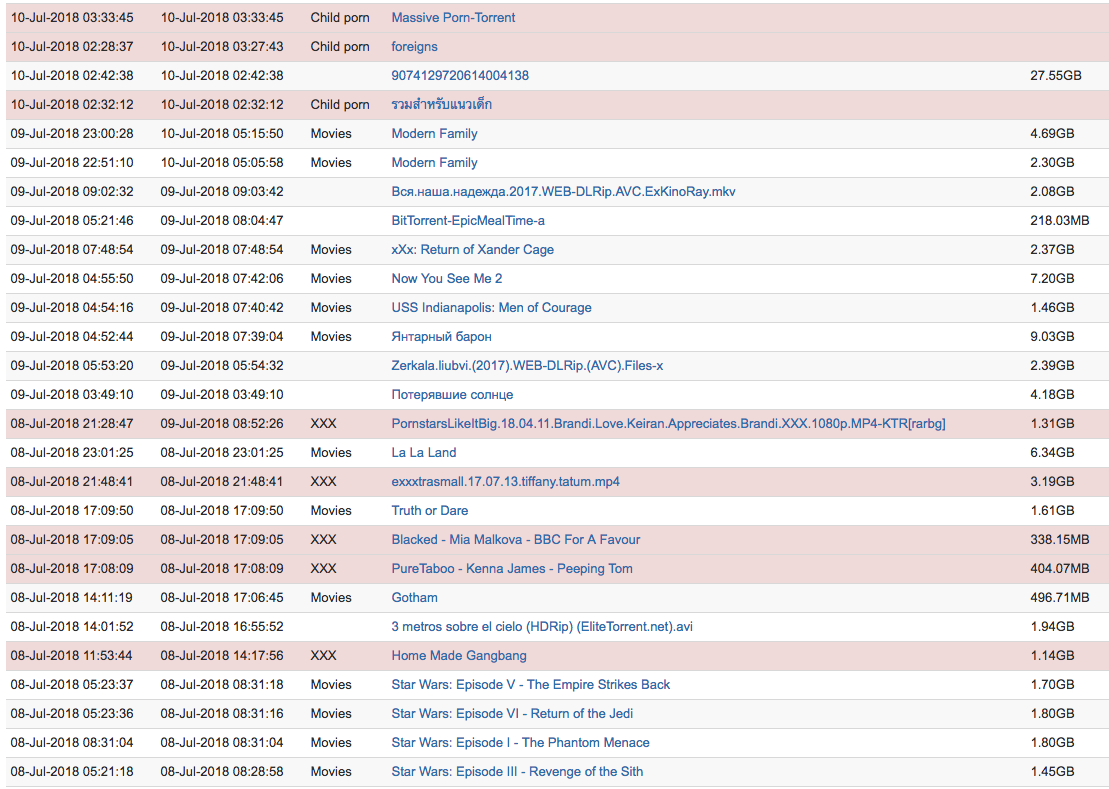The image size is (1109, 789).
Task: Select Movies category in Now You See Me 2 row
Action: tap(331, 279)
